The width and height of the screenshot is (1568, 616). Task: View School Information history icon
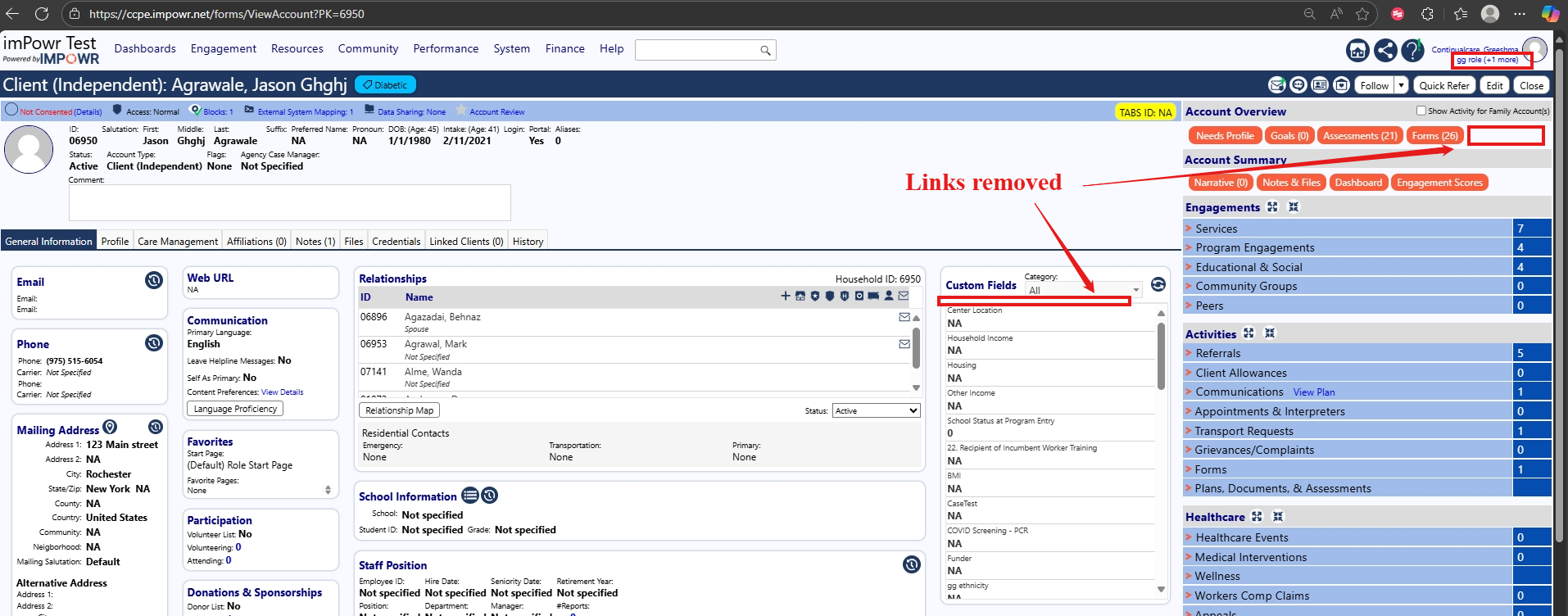coord(490,496)
